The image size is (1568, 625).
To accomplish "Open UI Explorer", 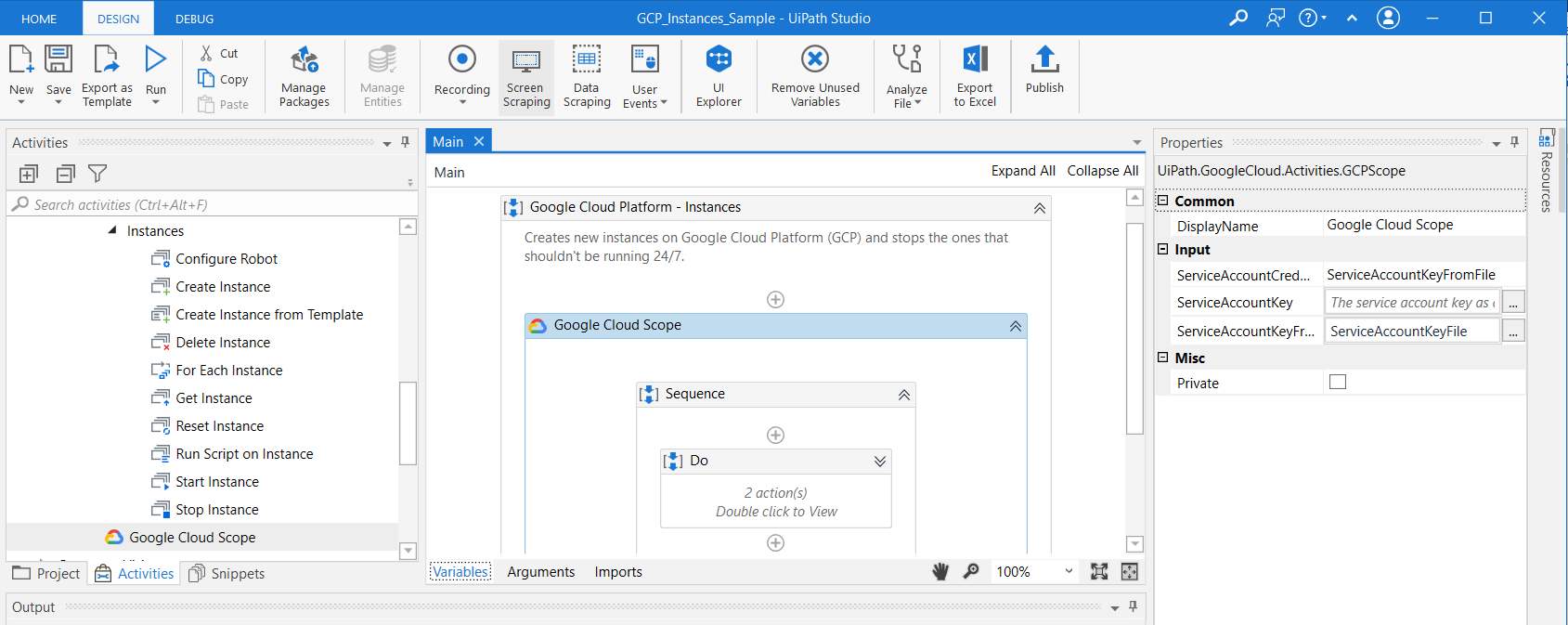I will tap(719, 76).
